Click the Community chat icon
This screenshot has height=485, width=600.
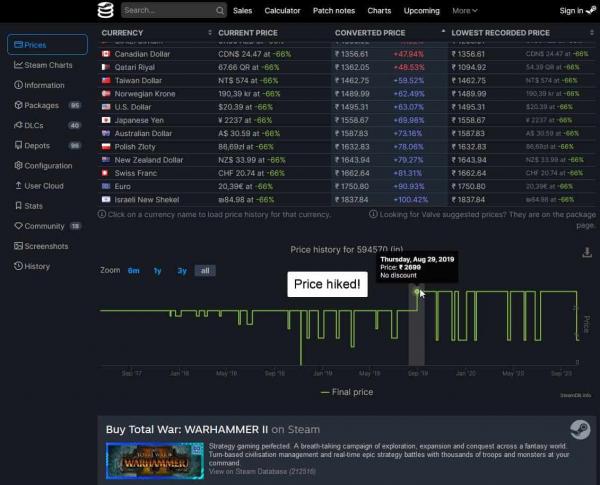[18, 226]
